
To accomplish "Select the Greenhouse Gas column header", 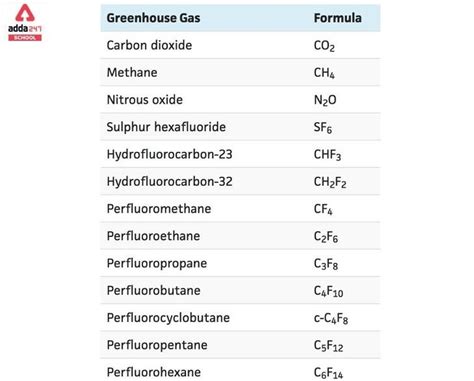I will [x=153, y=18].
